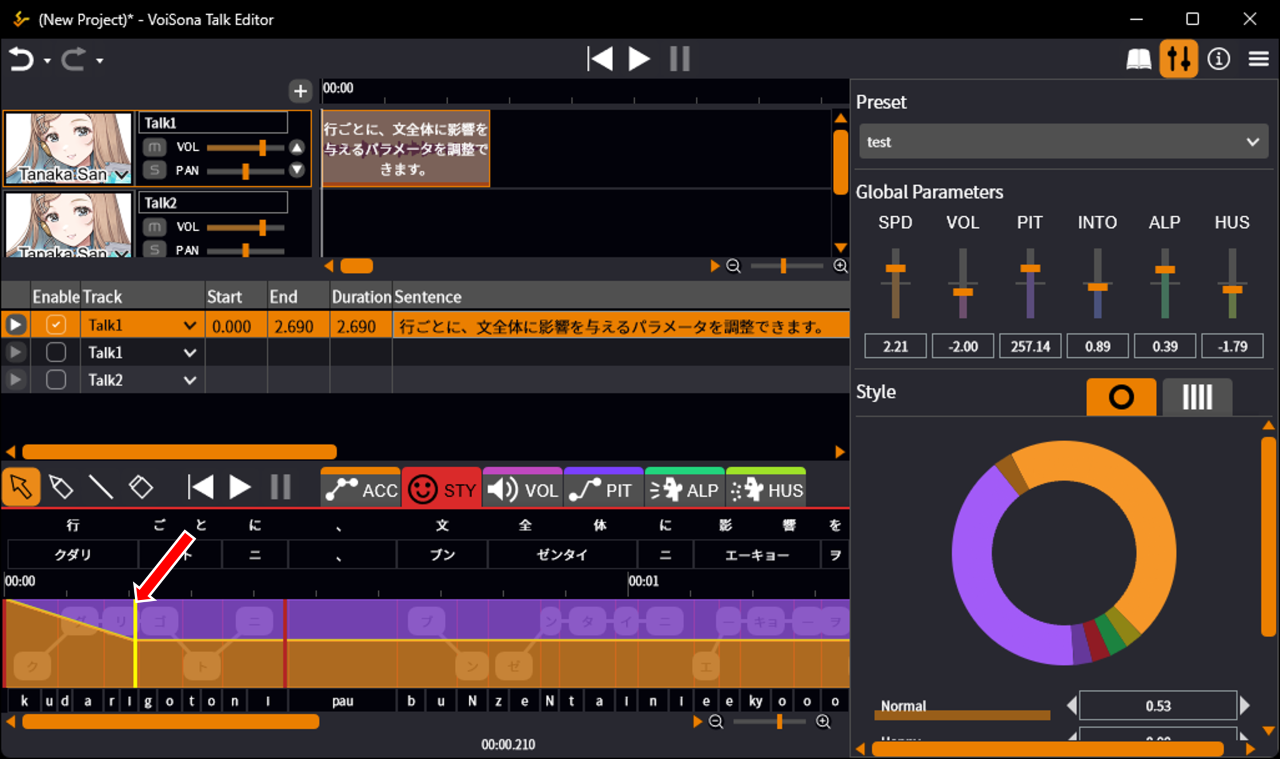Toggle the parameter sliders panel icon
The width and height of the screenshot is (1280, 759).
click(x=1179, y=60)
